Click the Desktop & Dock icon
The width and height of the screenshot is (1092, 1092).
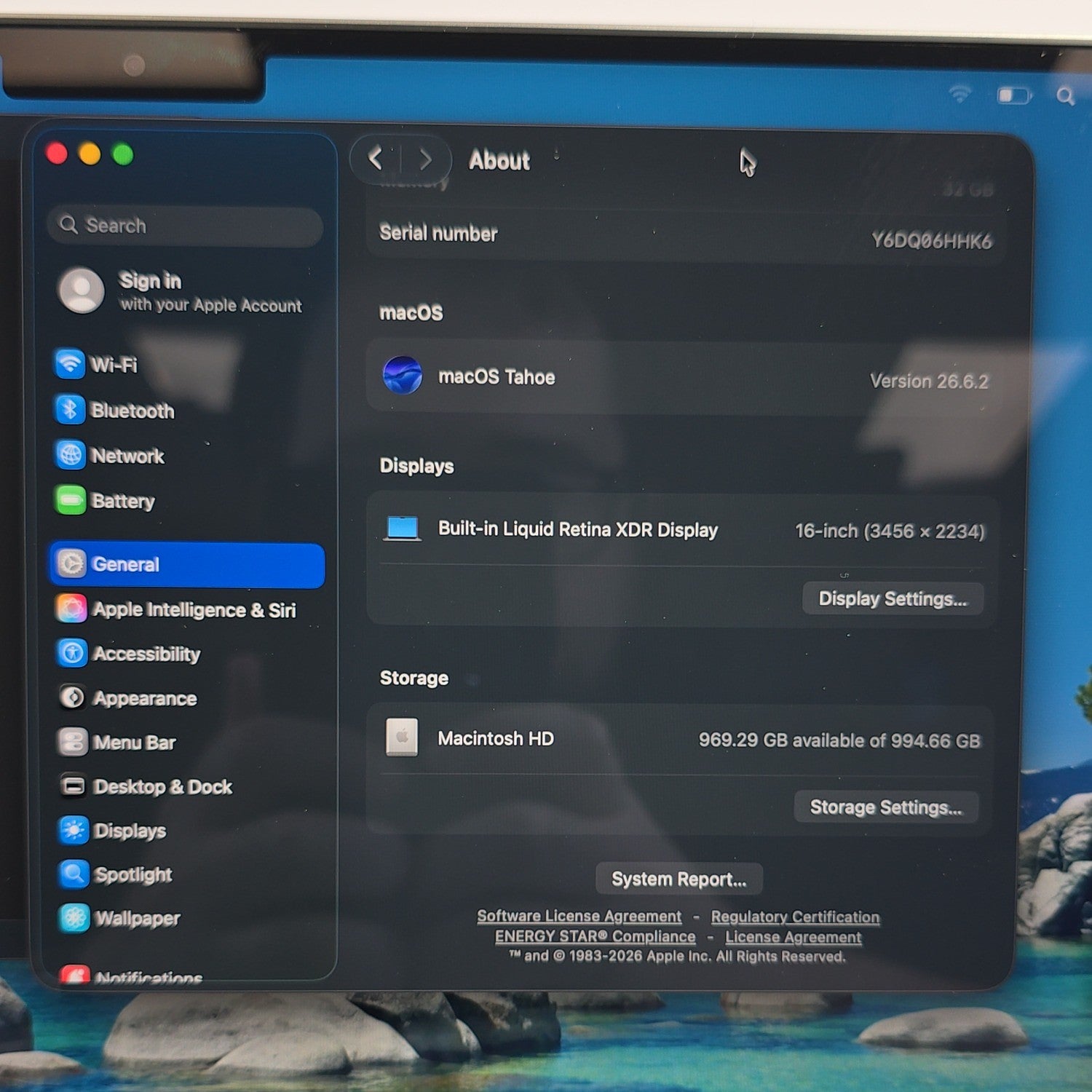click(74, 786)
